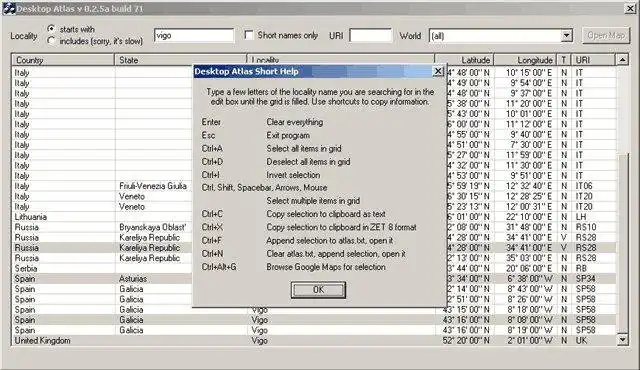The image size is (640, 370).
Task: Click longitude cell 6° 38' 00" W
Action: point(530,279)
